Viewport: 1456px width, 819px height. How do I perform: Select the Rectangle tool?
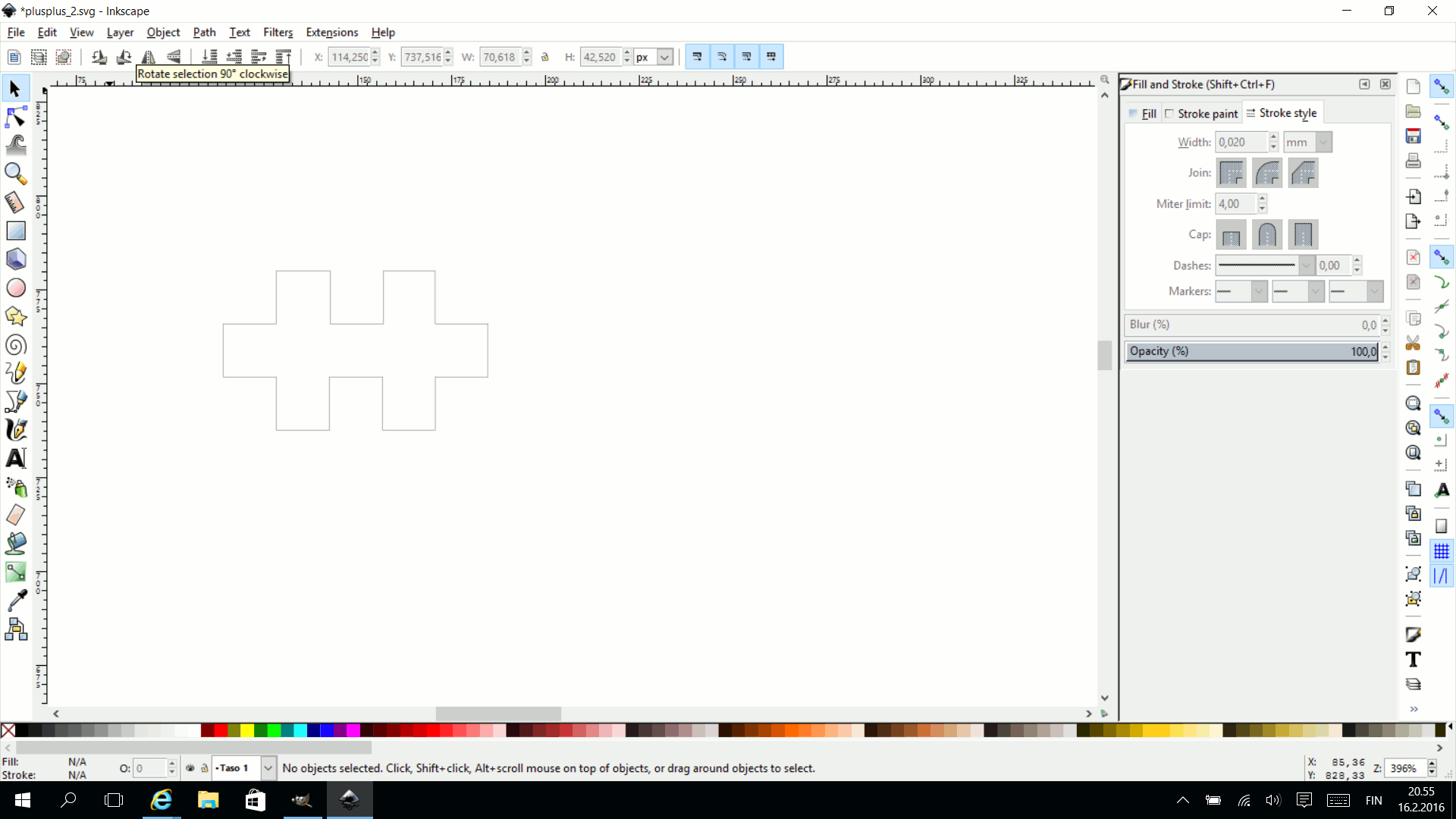[x=15, y=231]
